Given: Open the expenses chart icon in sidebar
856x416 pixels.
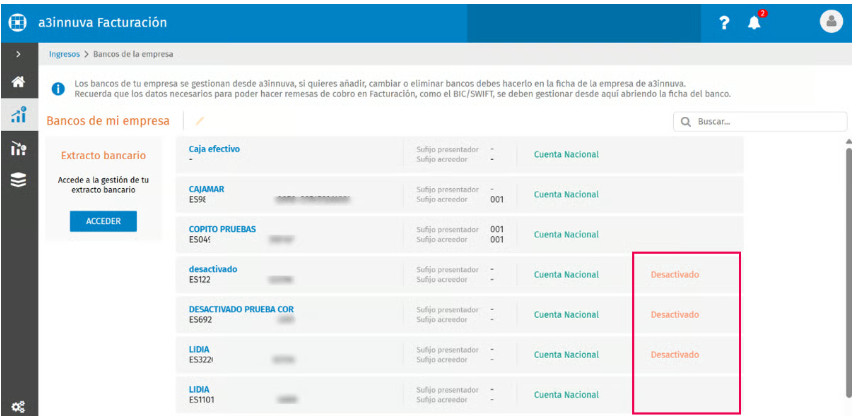Looking at the screenshot, I should (19, 147).
